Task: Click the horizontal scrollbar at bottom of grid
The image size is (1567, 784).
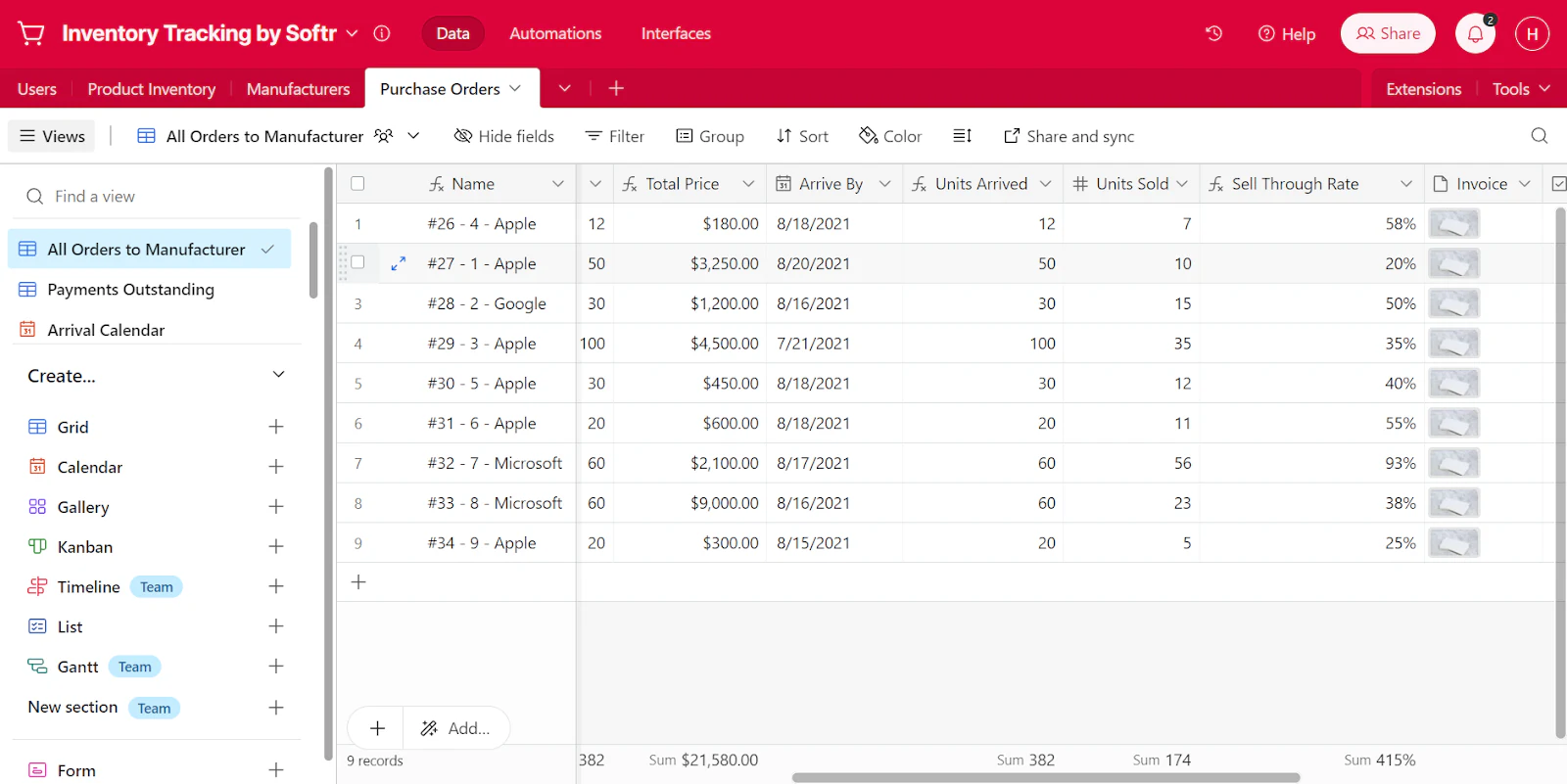Action: pyautogui.click(x=1046, y=778)
